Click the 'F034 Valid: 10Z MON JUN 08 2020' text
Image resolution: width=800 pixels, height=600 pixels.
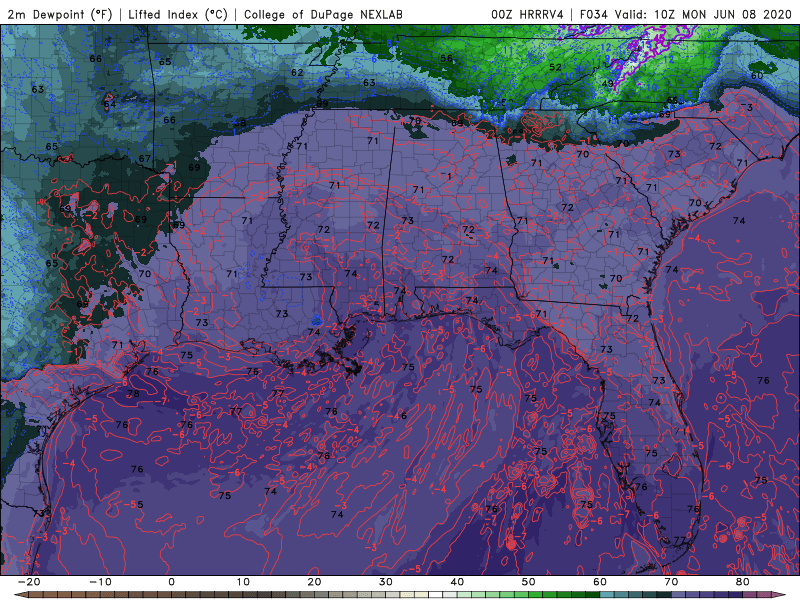click(x=686, y=14)
